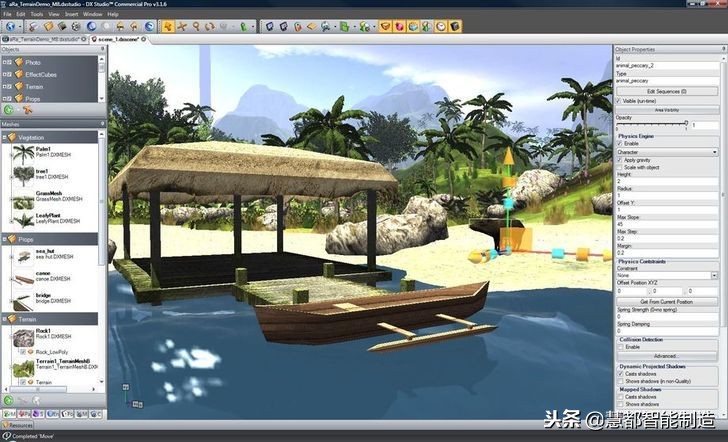728x442 pixels.
Task: Select the canoe mesh thumbnail
Action: tap(23, 279)
